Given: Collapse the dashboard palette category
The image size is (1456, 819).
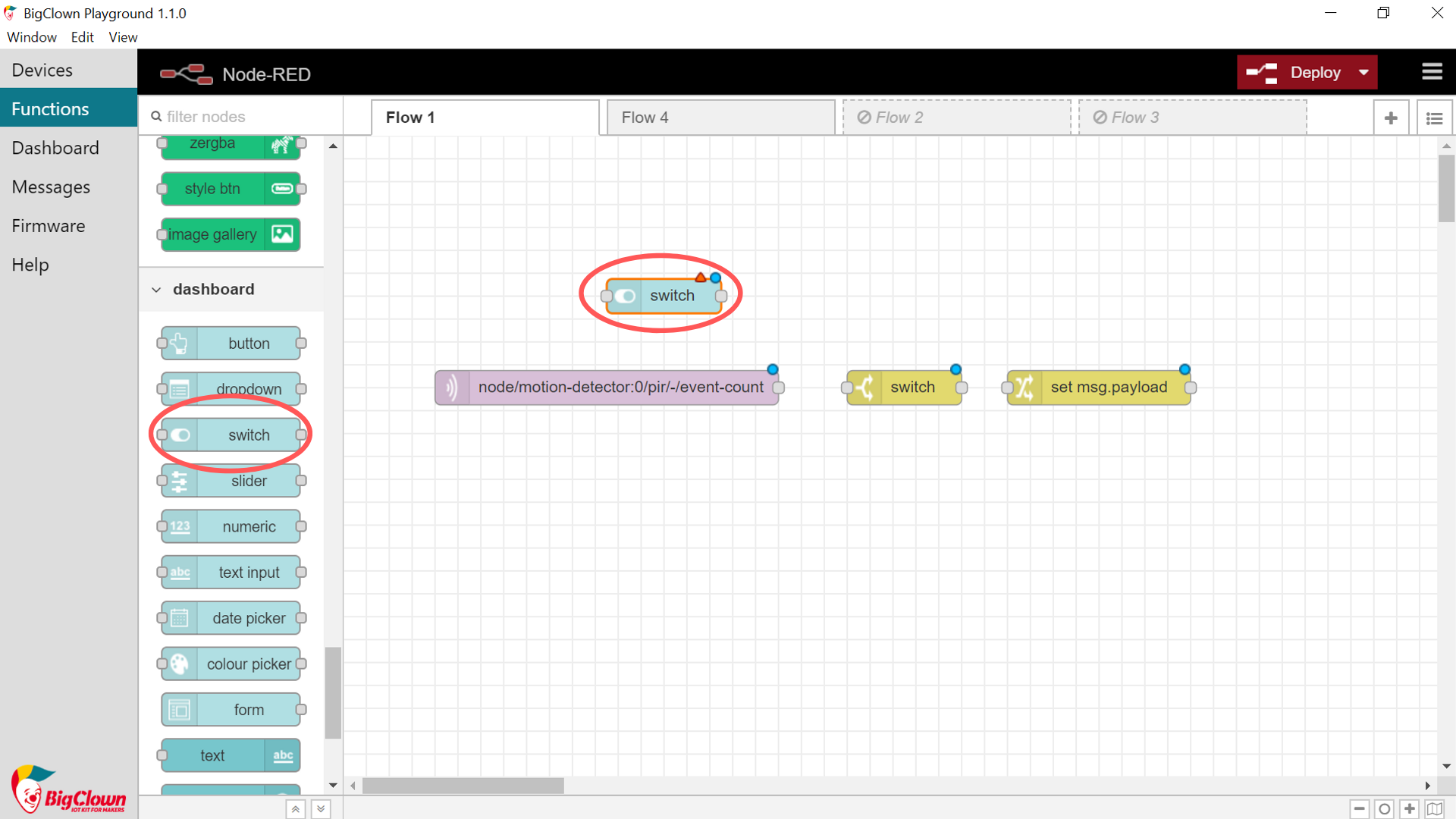Looking at the screenshot, I should 231,289.
